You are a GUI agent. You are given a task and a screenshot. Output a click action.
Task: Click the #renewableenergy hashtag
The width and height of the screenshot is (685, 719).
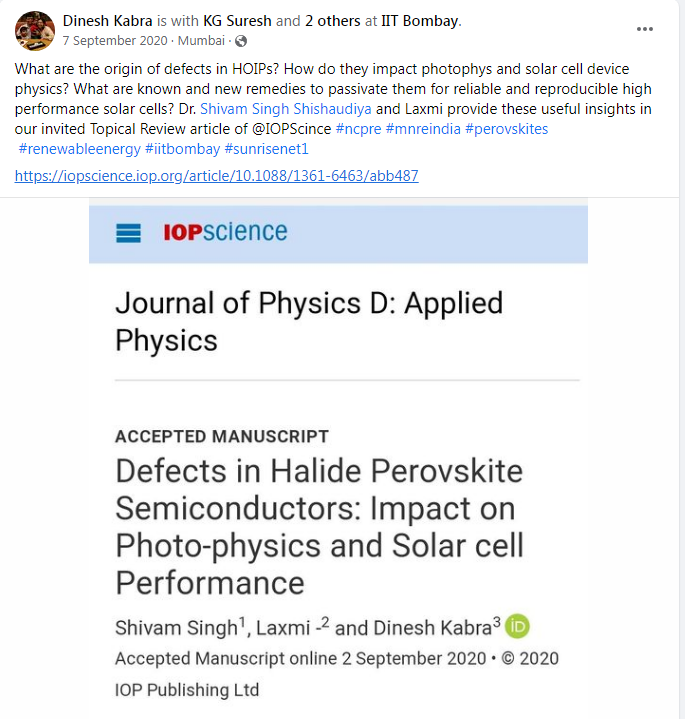pyautogui.click(x=80, y=148)
